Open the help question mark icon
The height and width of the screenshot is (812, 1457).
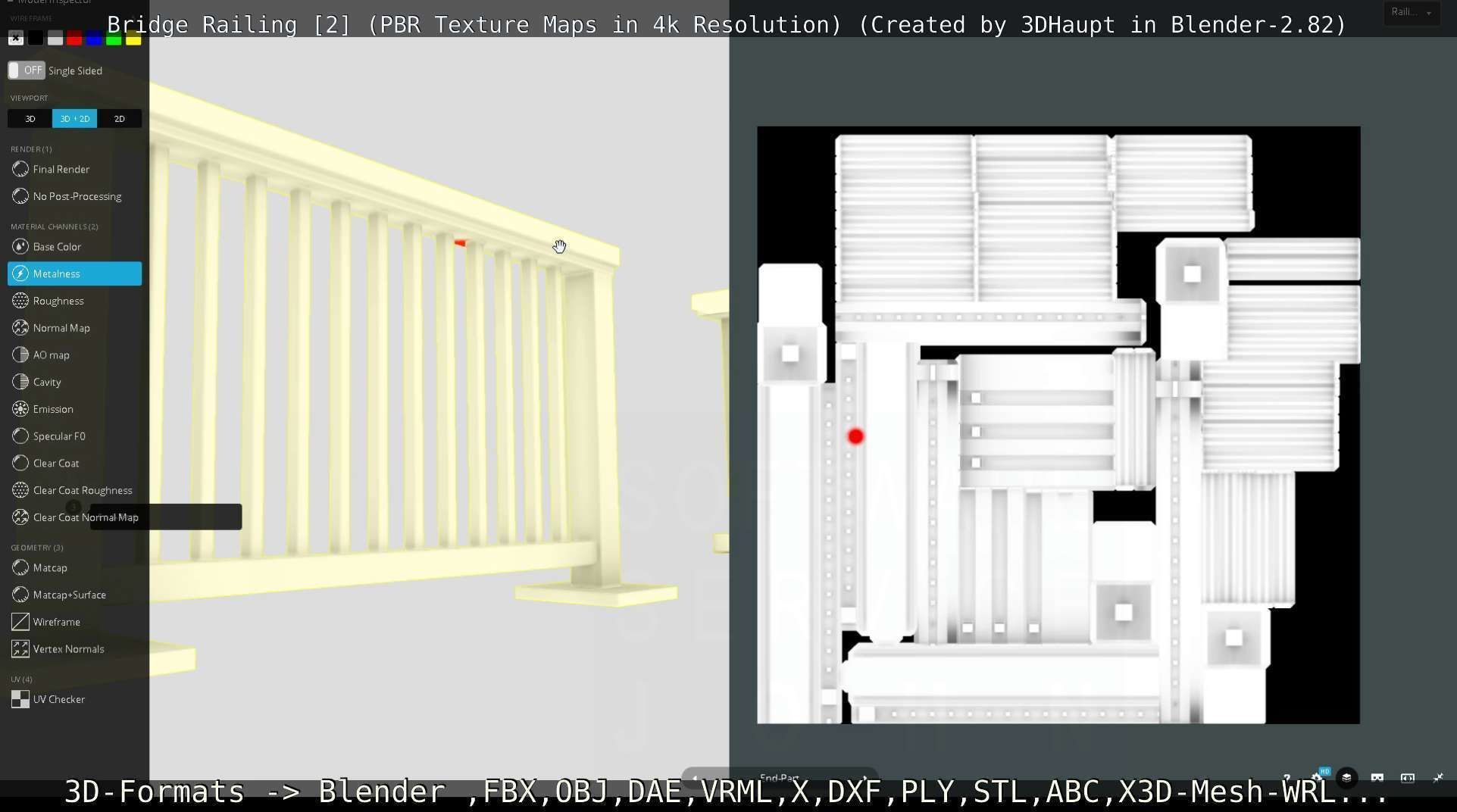pyautogui.click(x=1287, y=778)
